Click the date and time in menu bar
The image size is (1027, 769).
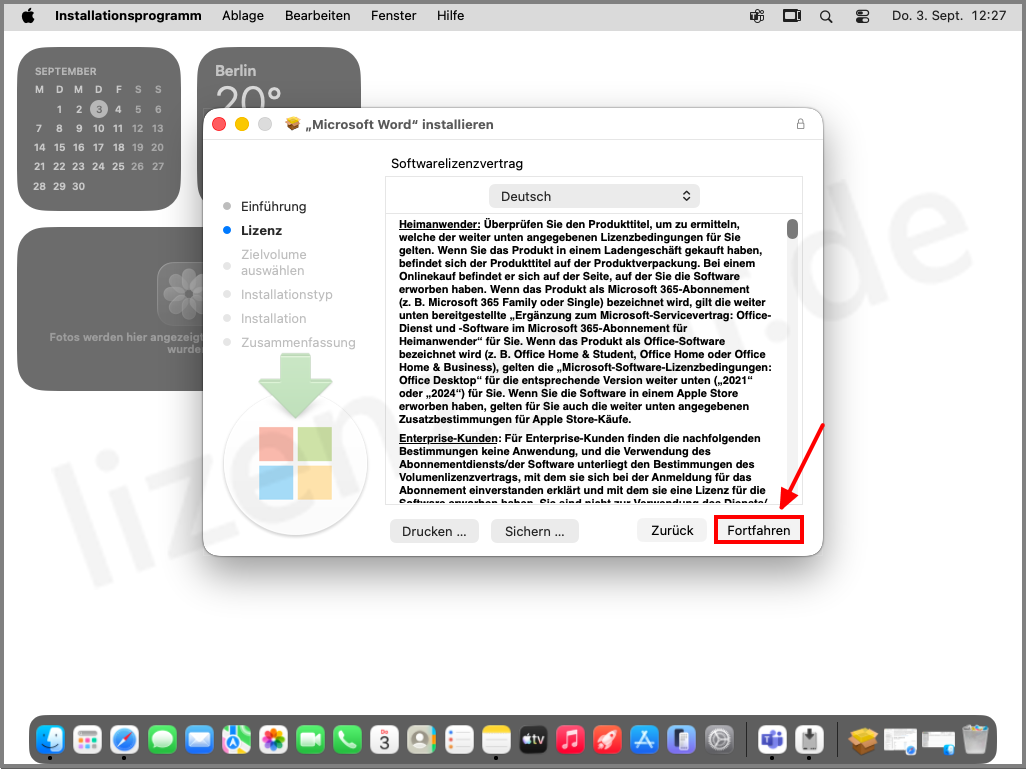948,15
